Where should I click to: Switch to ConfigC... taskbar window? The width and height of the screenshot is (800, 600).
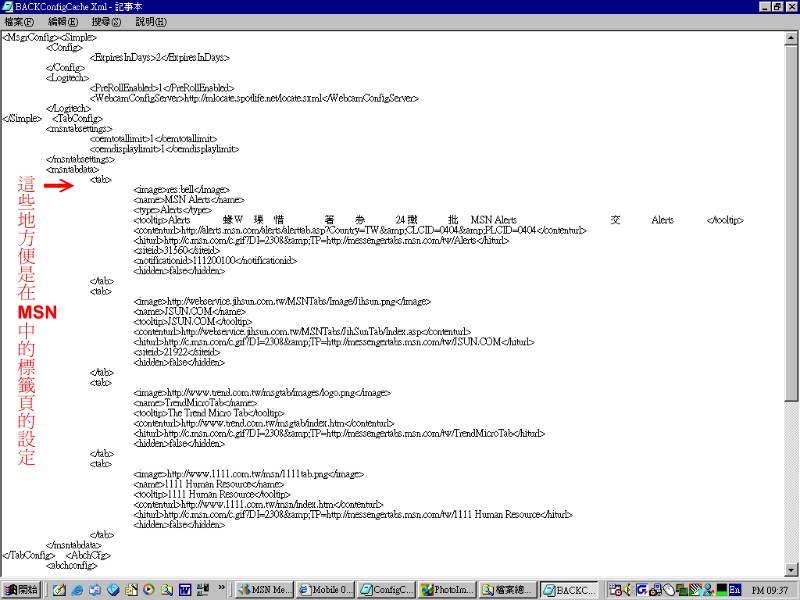[386, 590]
